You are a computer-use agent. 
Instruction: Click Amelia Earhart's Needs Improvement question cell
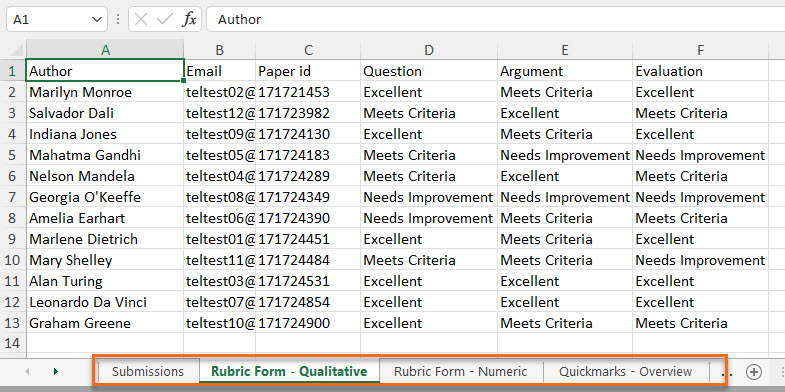click(429, 218)
